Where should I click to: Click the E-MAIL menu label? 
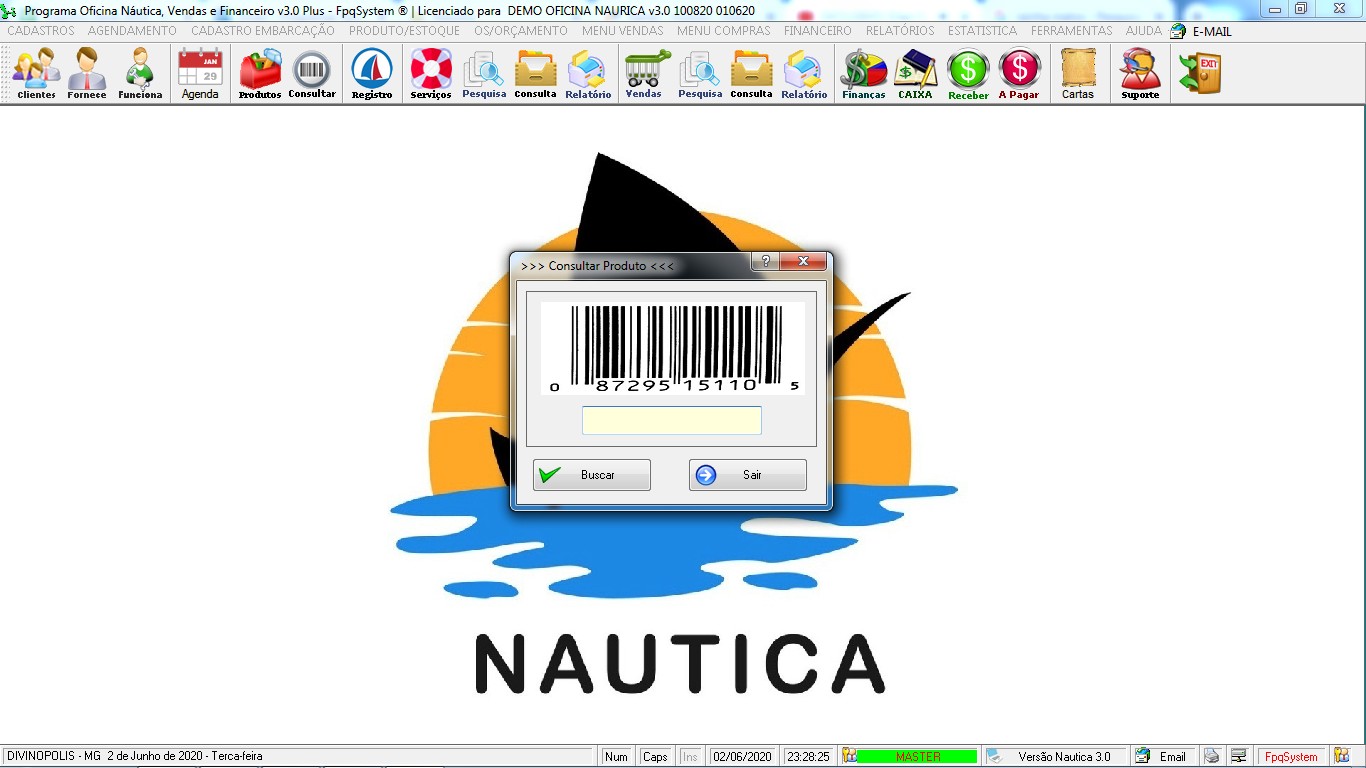click(x=1212, y=31)
